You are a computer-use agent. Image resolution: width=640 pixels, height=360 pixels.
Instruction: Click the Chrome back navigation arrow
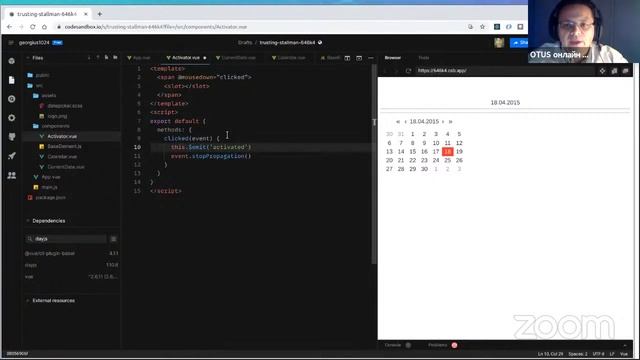click(x=9, y=27)
